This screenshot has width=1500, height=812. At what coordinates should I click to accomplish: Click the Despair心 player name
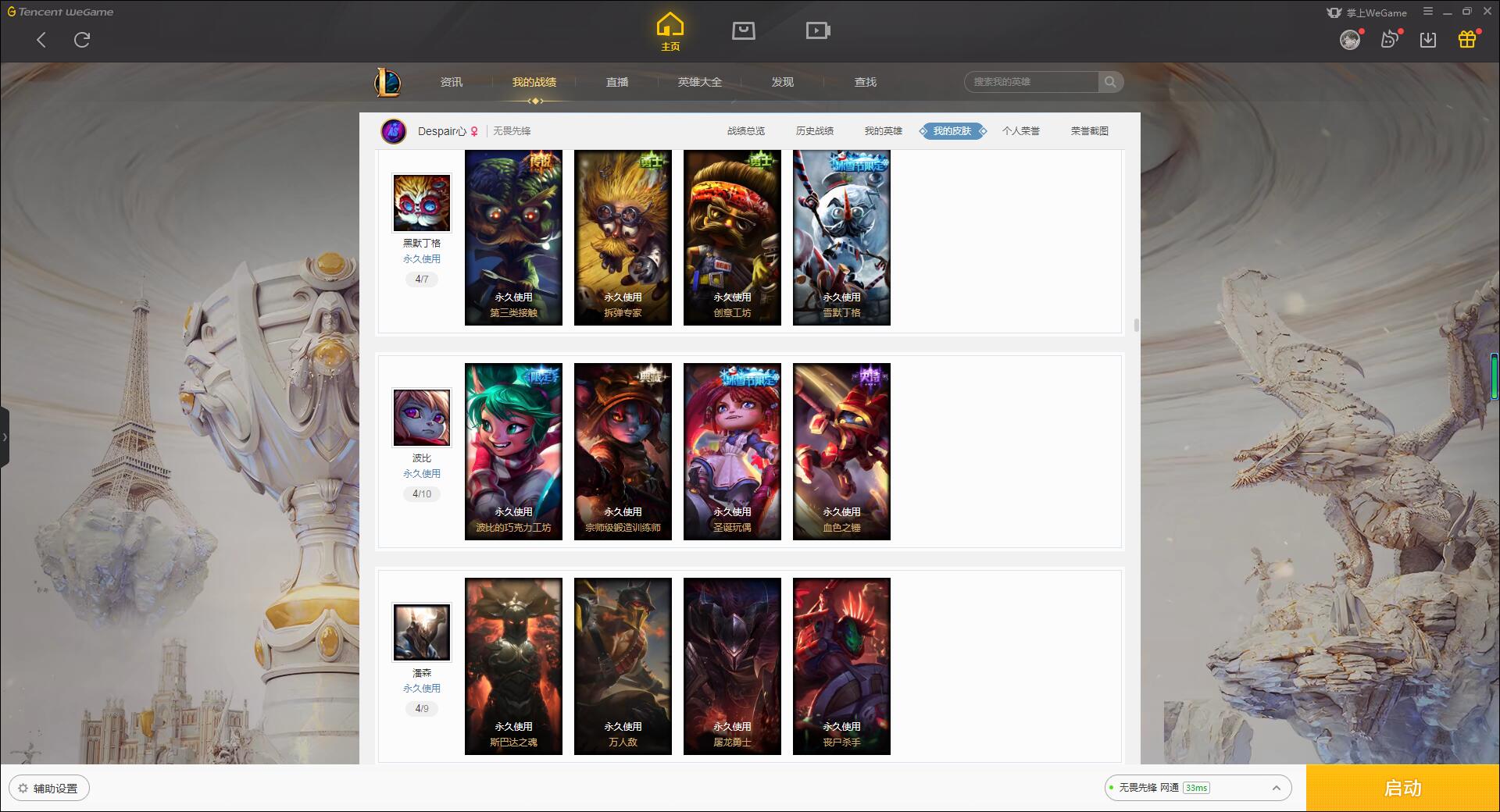[442, 131]
